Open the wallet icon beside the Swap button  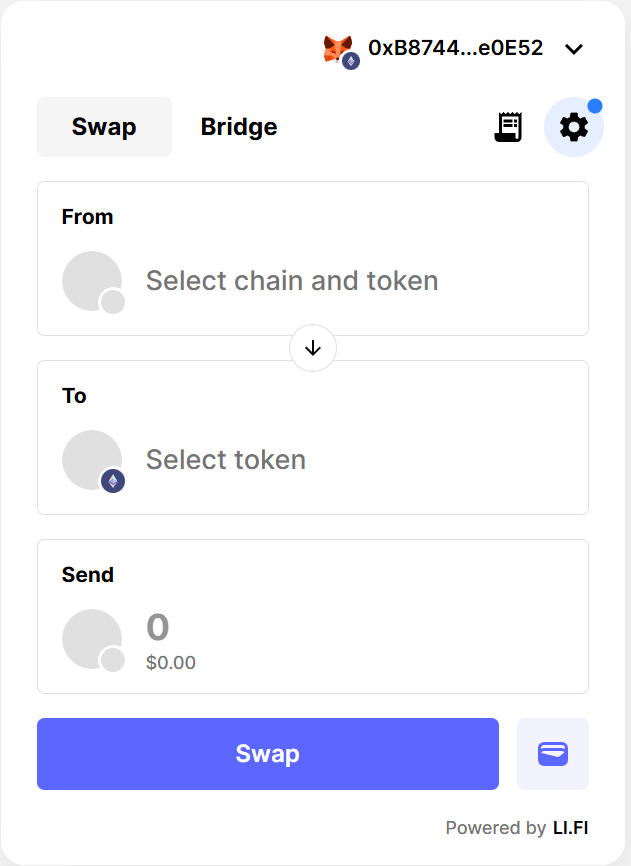click(553, 754)
